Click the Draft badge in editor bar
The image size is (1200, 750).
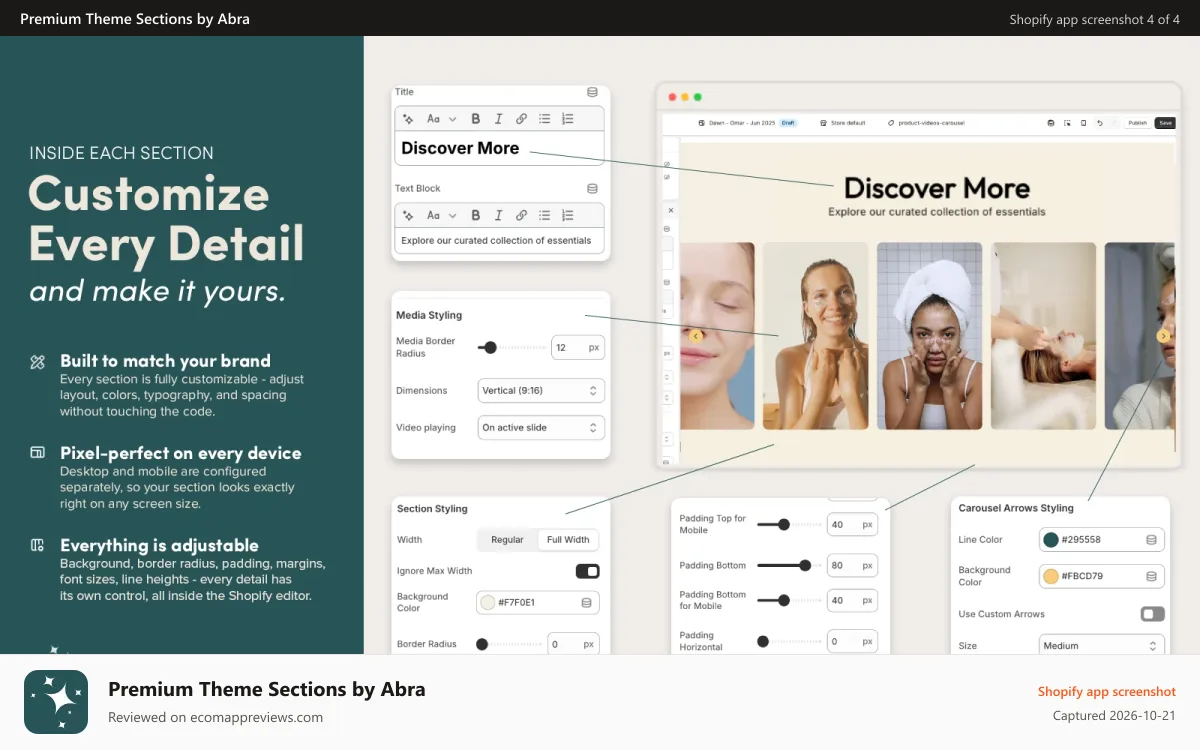pos(788,123)
